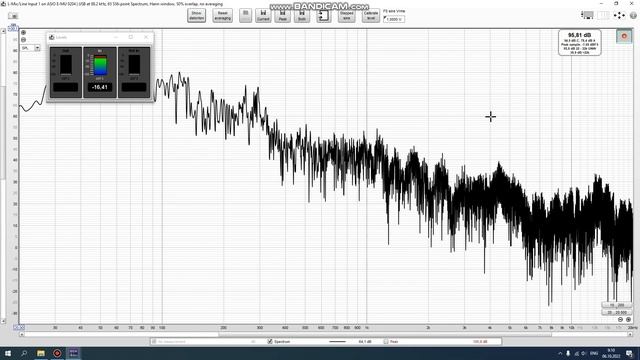
Task: Click the Calibrate level button
Action: click(x=371, y=16)
